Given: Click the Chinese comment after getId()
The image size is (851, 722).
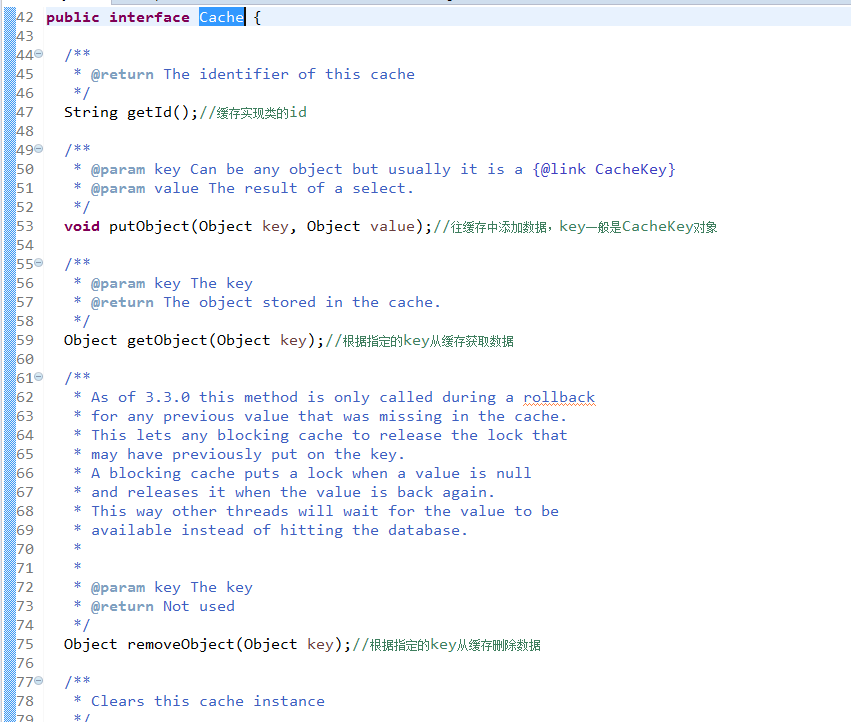Looking at the screenshot, I should point(253,112).
